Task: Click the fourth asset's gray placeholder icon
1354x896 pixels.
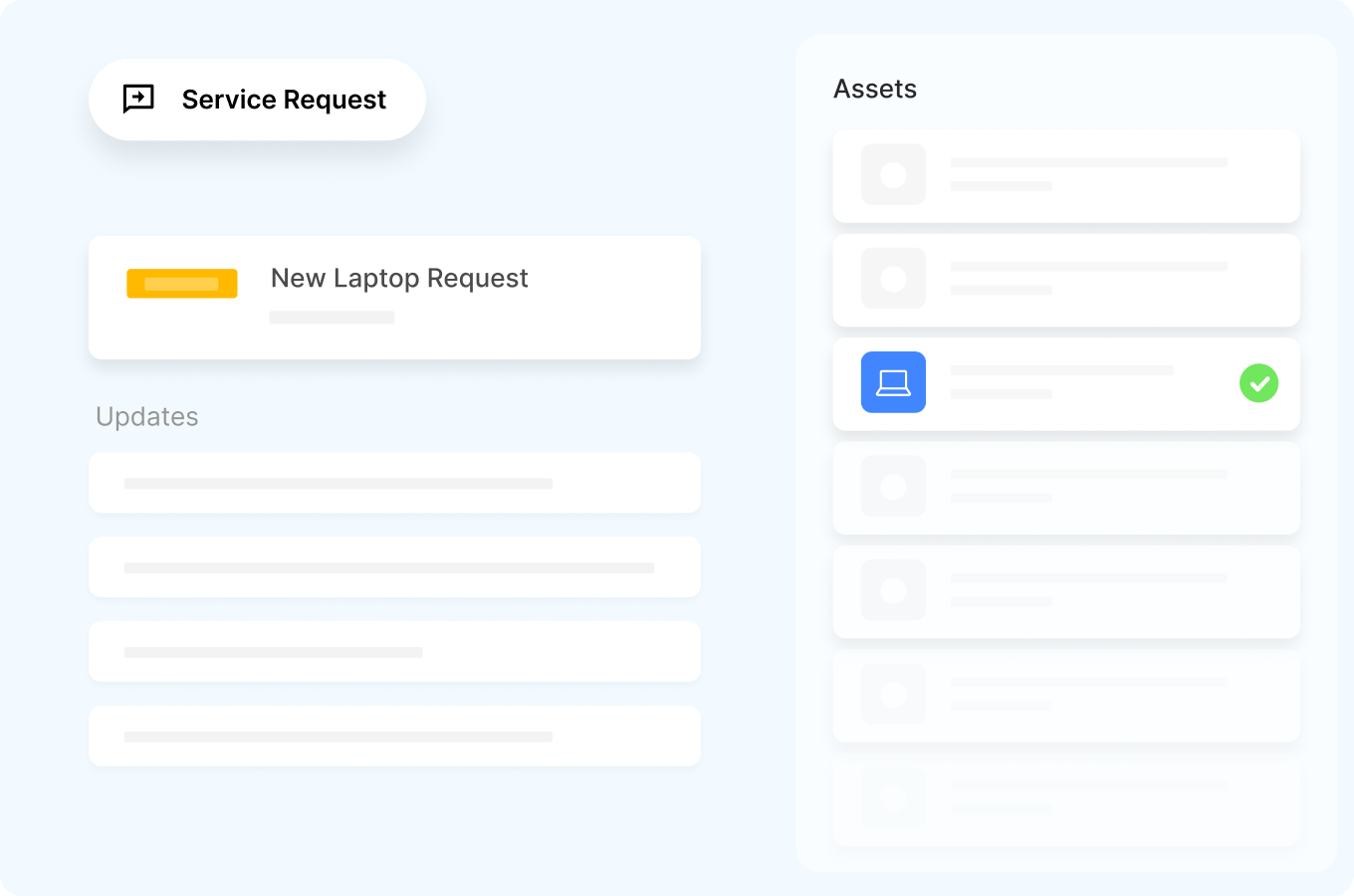Action: tap(893, 487)
